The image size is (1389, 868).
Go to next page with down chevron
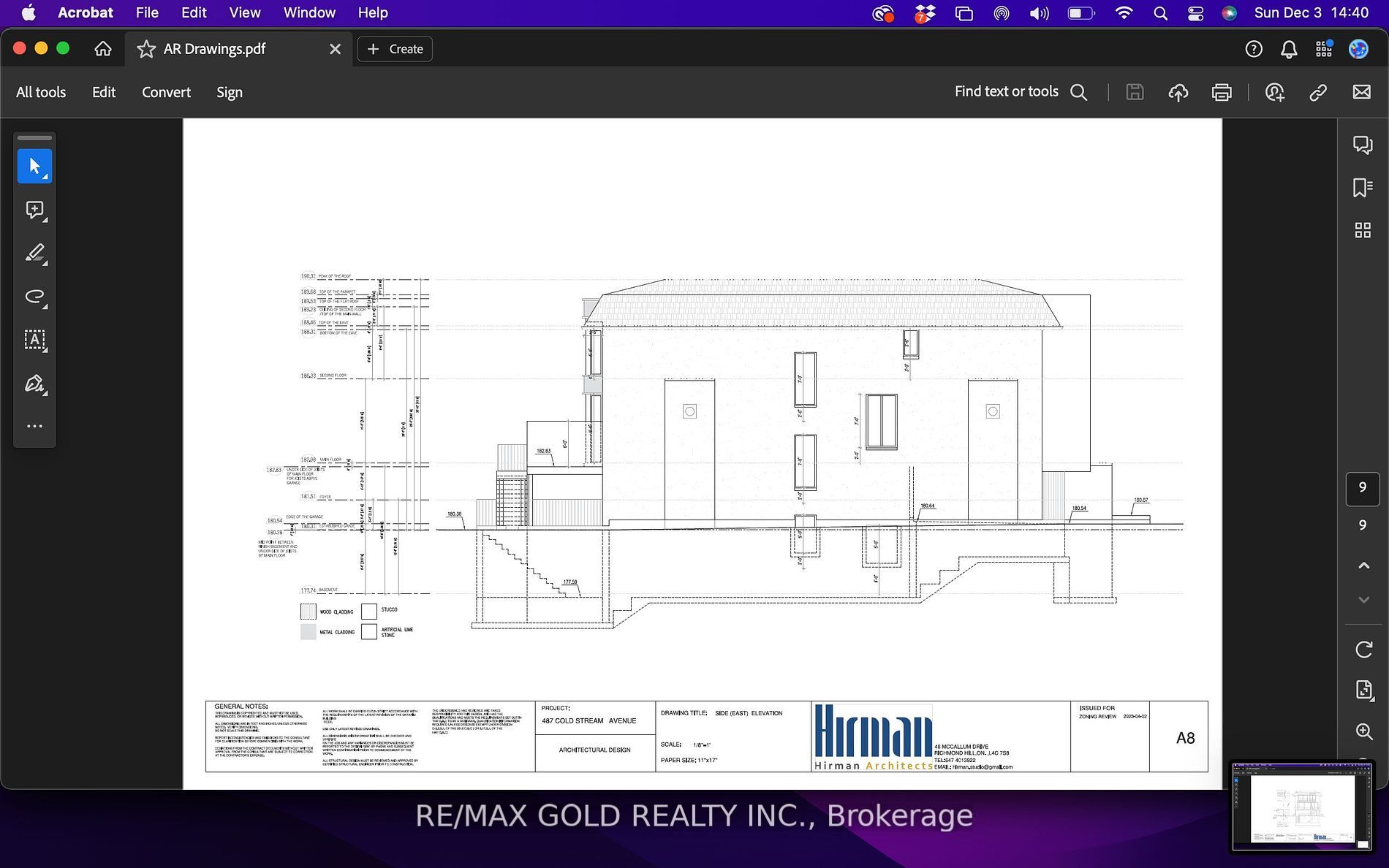1363,600
